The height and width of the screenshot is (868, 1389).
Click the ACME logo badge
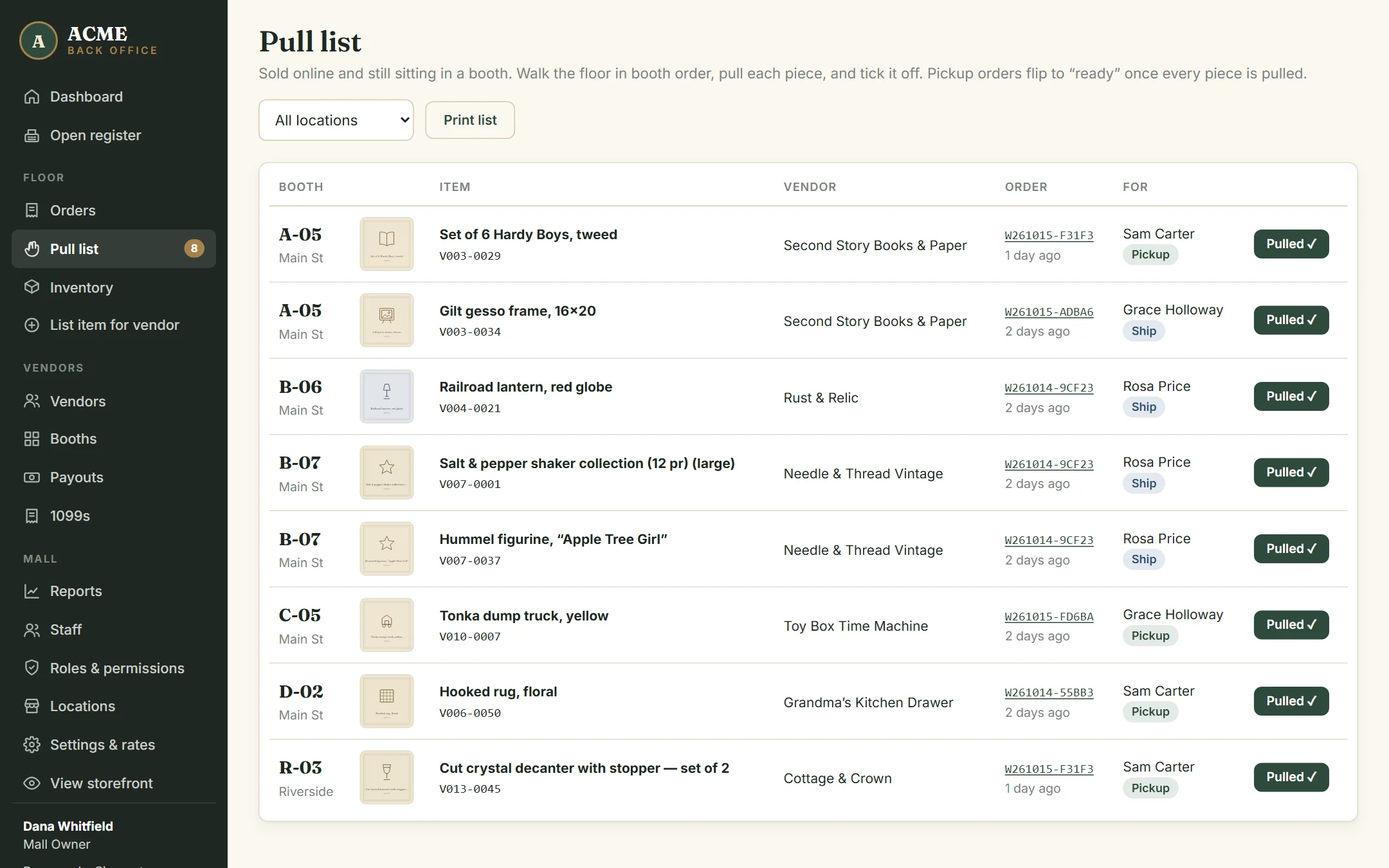[39, 41]
